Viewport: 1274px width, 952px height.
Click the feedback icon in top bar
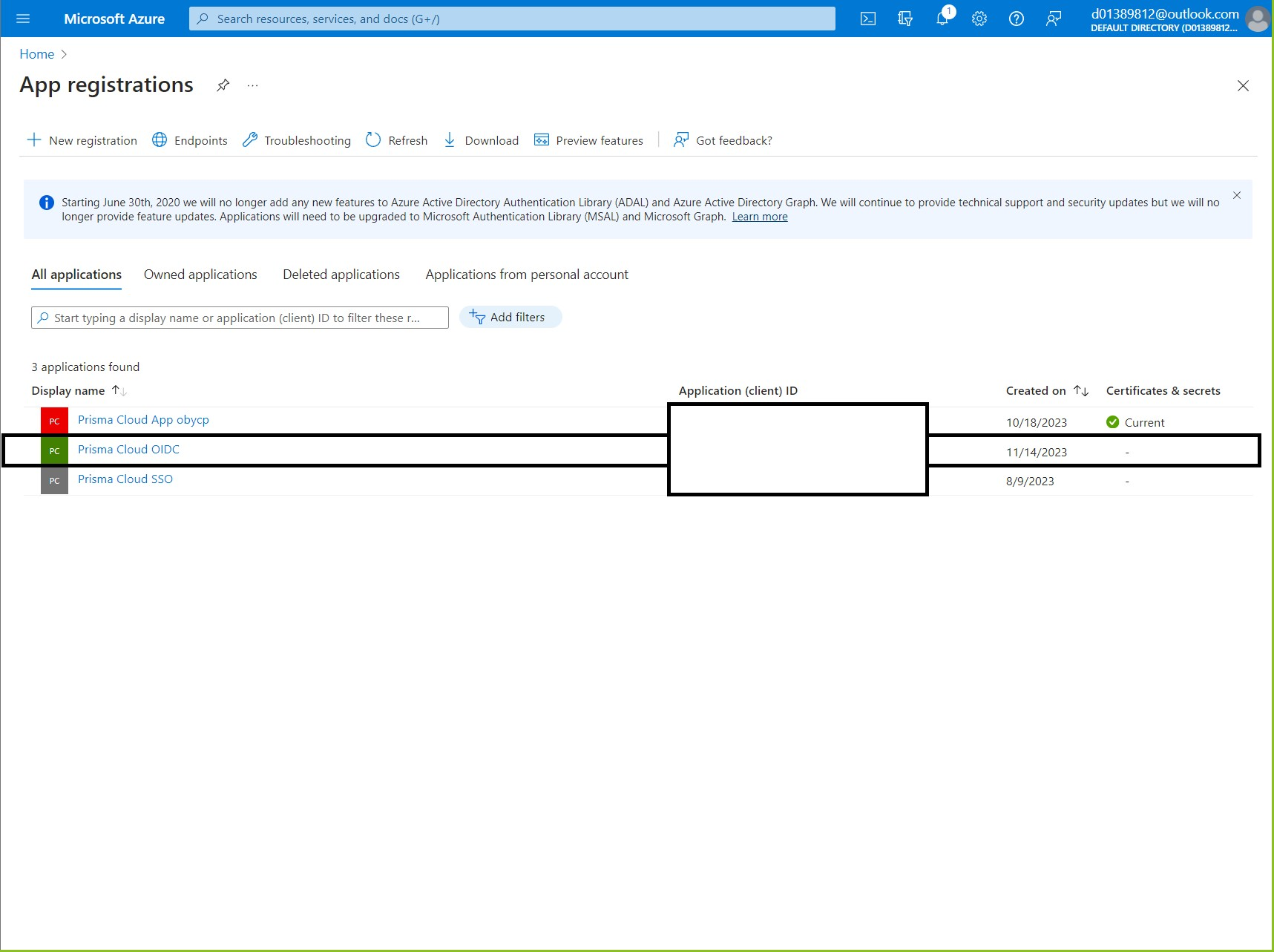pos(1054,19)
